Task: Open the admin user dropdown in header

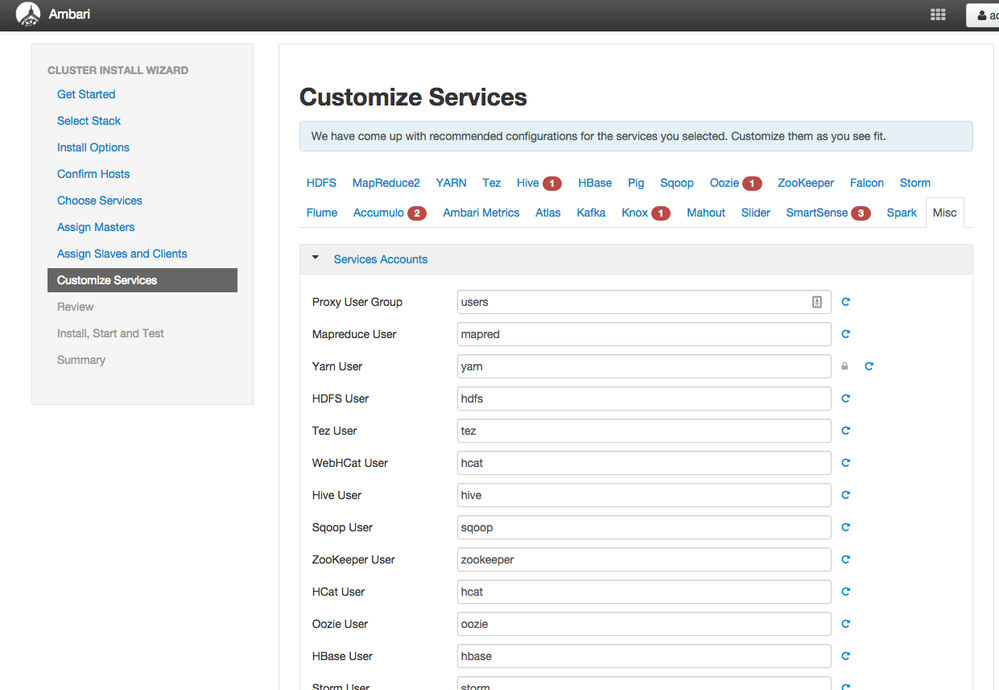Action: pyautogui.click(x=983, y=15)
